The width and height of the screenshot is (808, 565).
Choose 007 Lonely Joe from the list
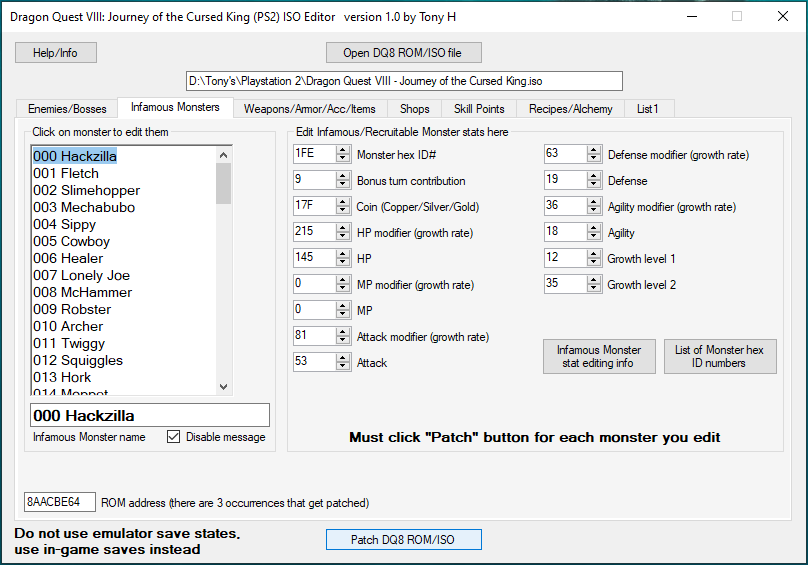81,275
